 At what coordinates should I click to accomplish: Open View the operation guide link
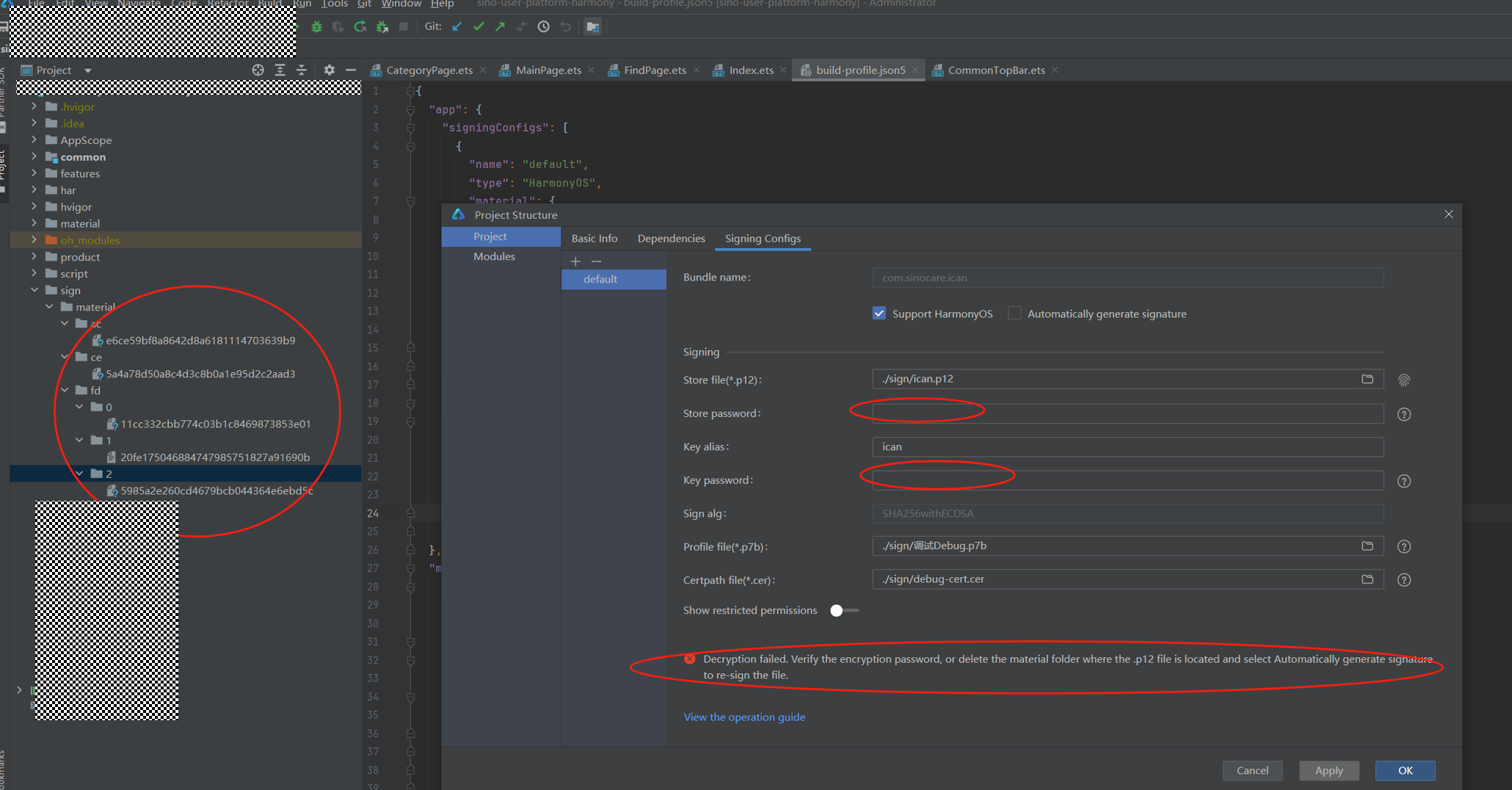pos(744,717)
